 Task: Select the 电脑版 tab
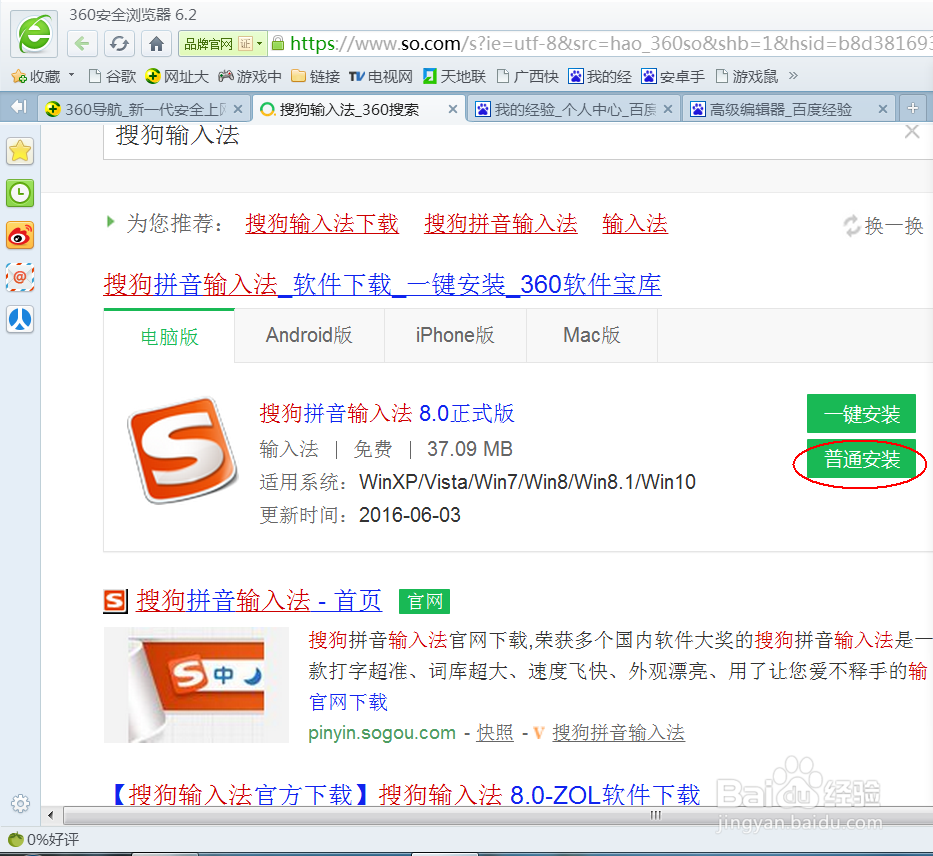click(169, 337)
